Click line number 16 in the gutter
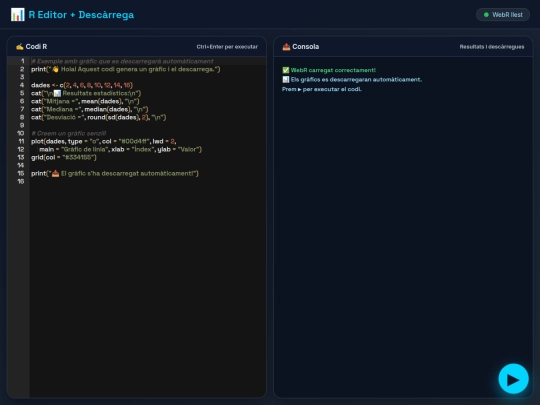This screenshot has height=405, width=540. [21, 181]
